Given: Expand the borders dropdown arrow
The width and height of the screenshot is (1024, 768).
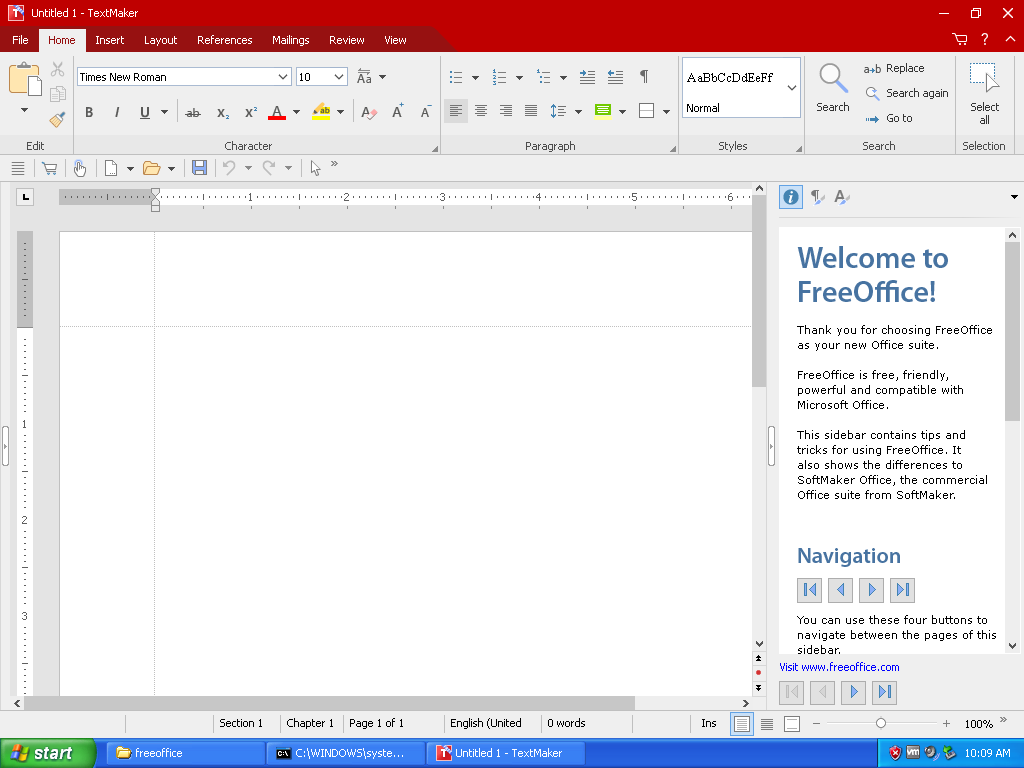Looking at the screenshot, I should [x=666, y=112].
